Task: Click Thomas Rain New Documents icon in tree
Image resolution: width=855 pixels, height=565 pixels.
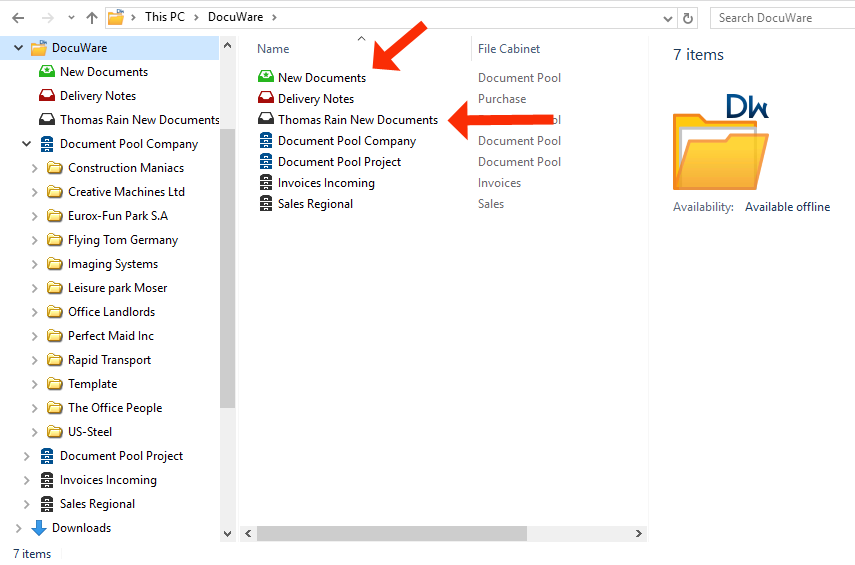Action: pos(47,119)
